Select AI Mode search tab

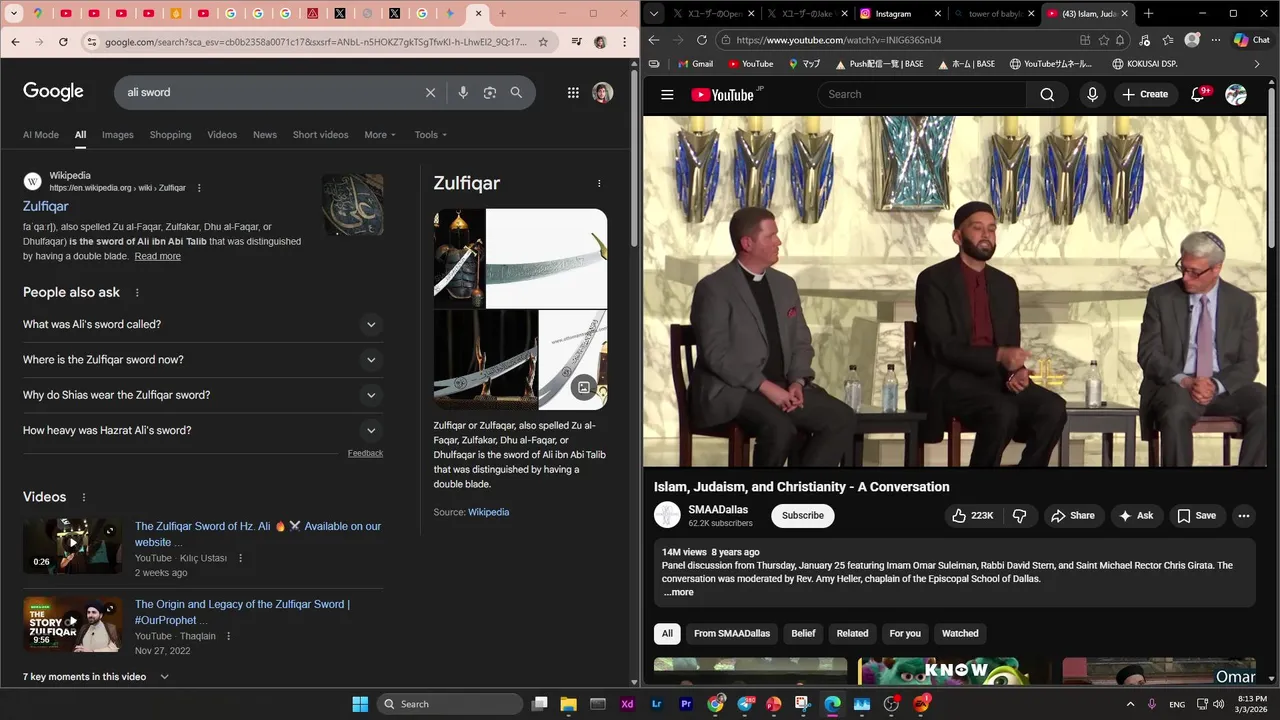pos(41,135)
